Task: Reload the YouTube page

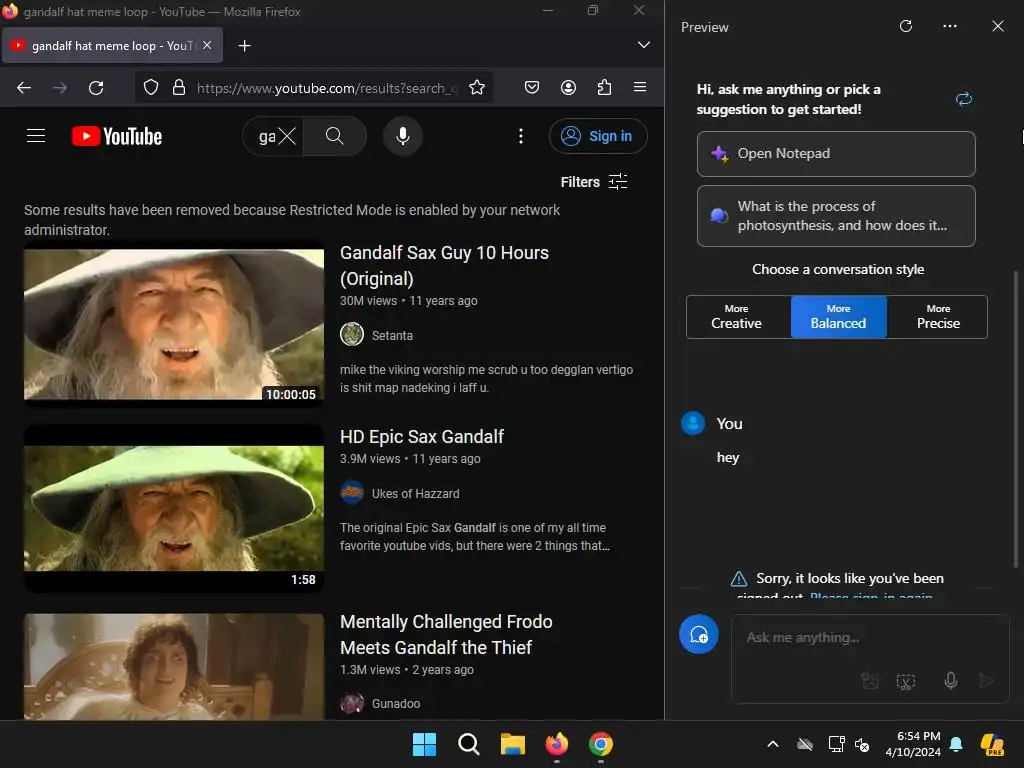Action: pos(96,88)
